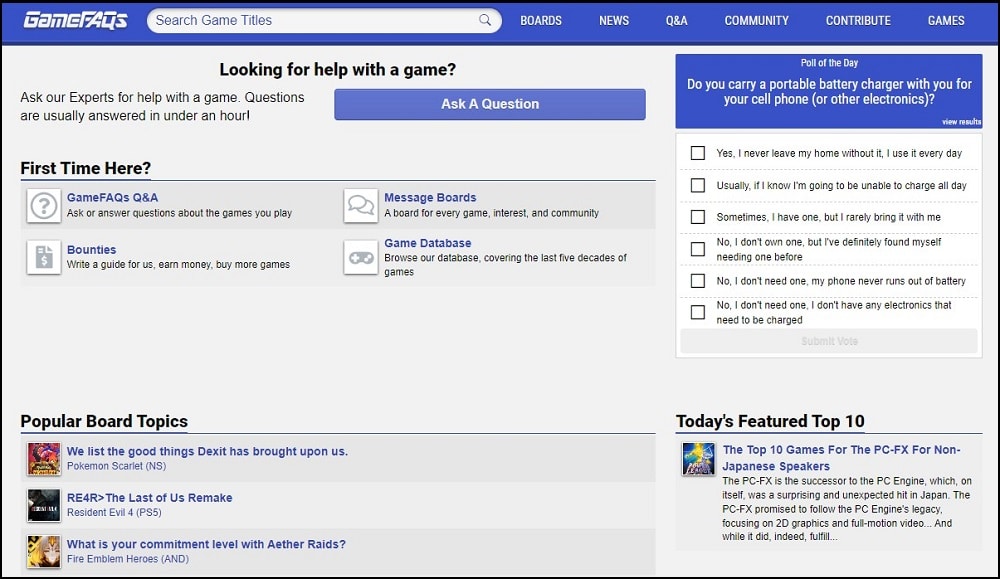Click the 'First Time Here?' heading
1000x579 pixels.
click(x=85, y=168)
